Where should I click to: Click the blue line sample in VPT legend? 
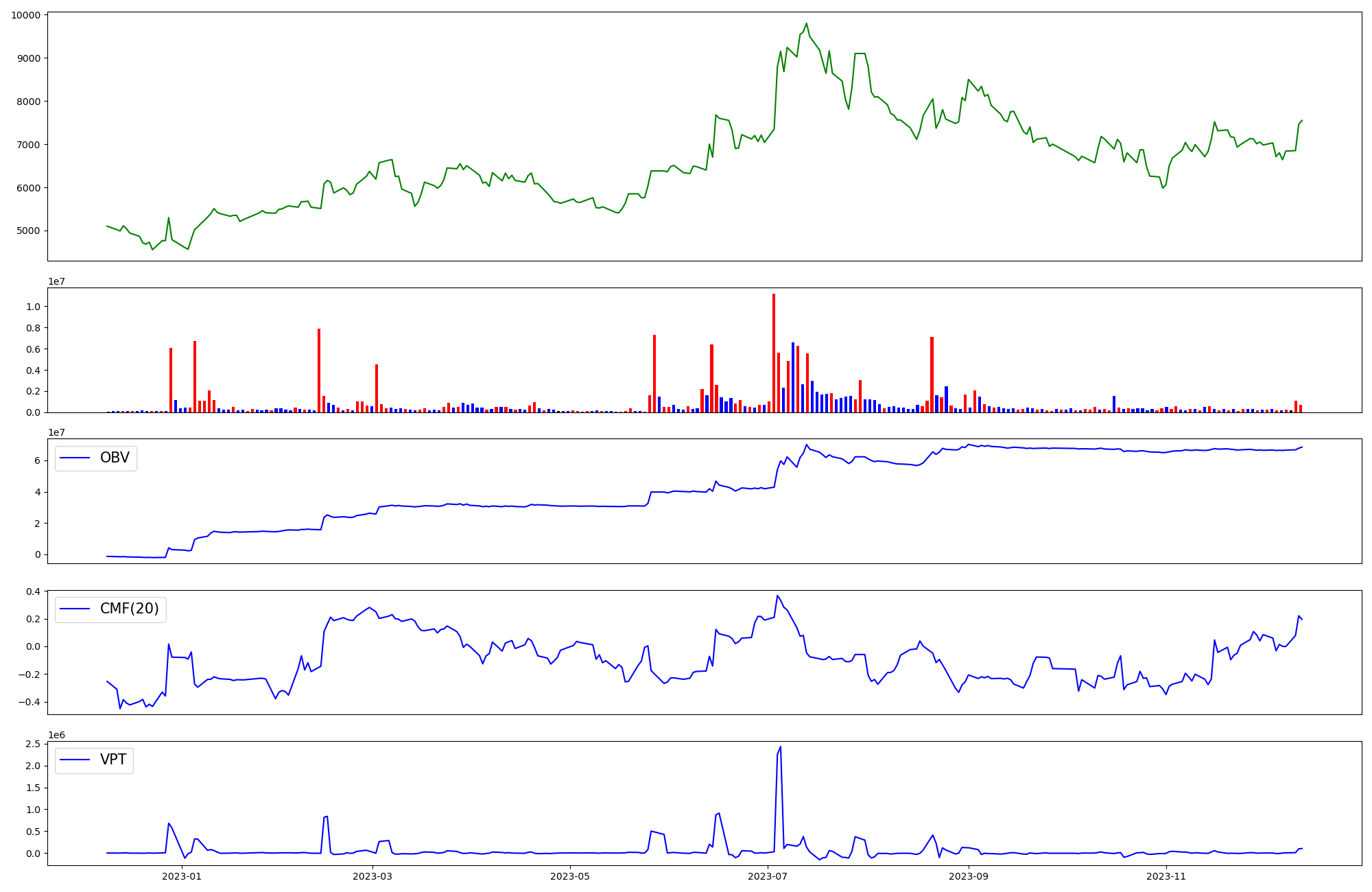pos(75,760)
